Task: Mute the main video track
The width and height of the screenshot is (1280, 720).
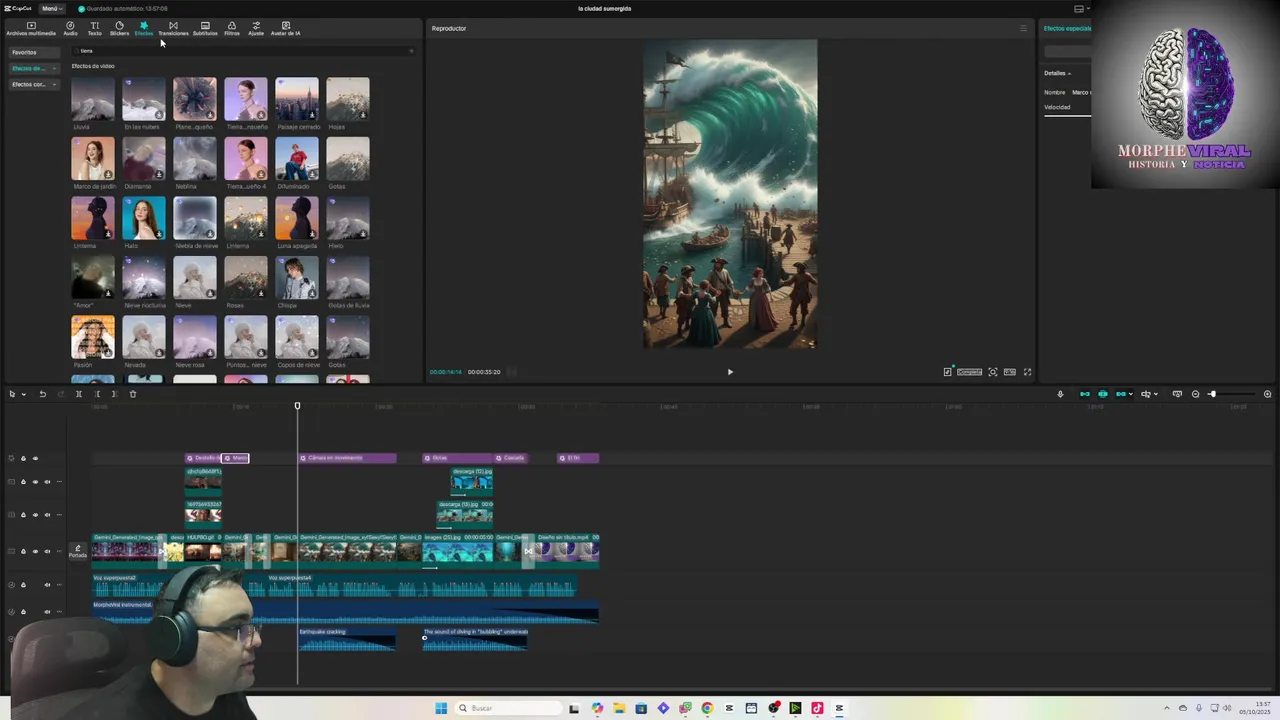Action: point(47,551)
